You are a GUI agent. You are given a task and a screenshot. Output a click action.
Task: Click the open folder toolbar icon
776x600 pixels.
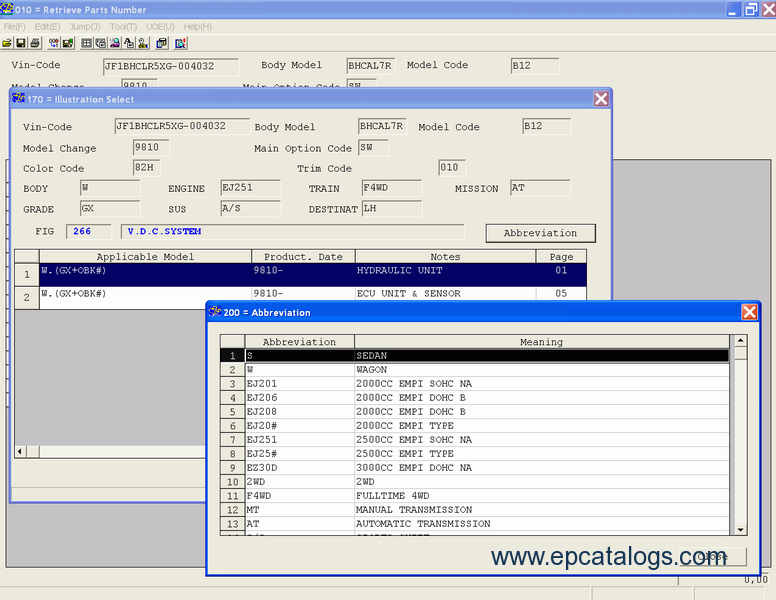(7, 43)
